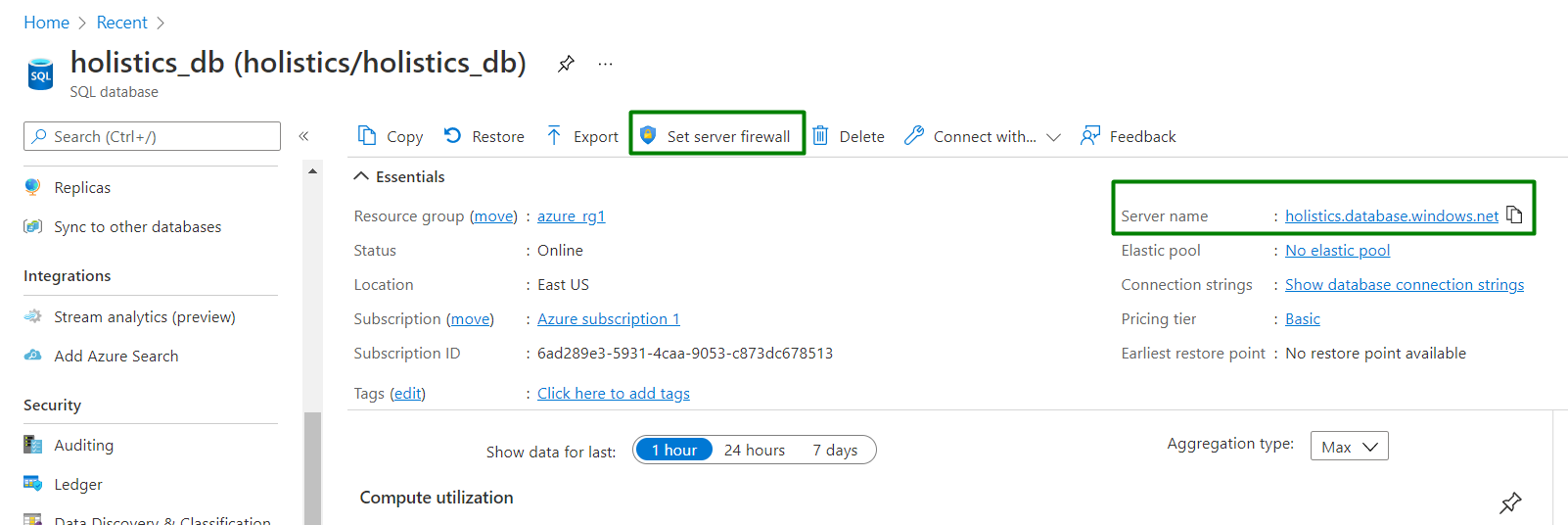Click the SQL database icon beside the title
This screenshot has width=1568, height=525.
coord(40,74)
